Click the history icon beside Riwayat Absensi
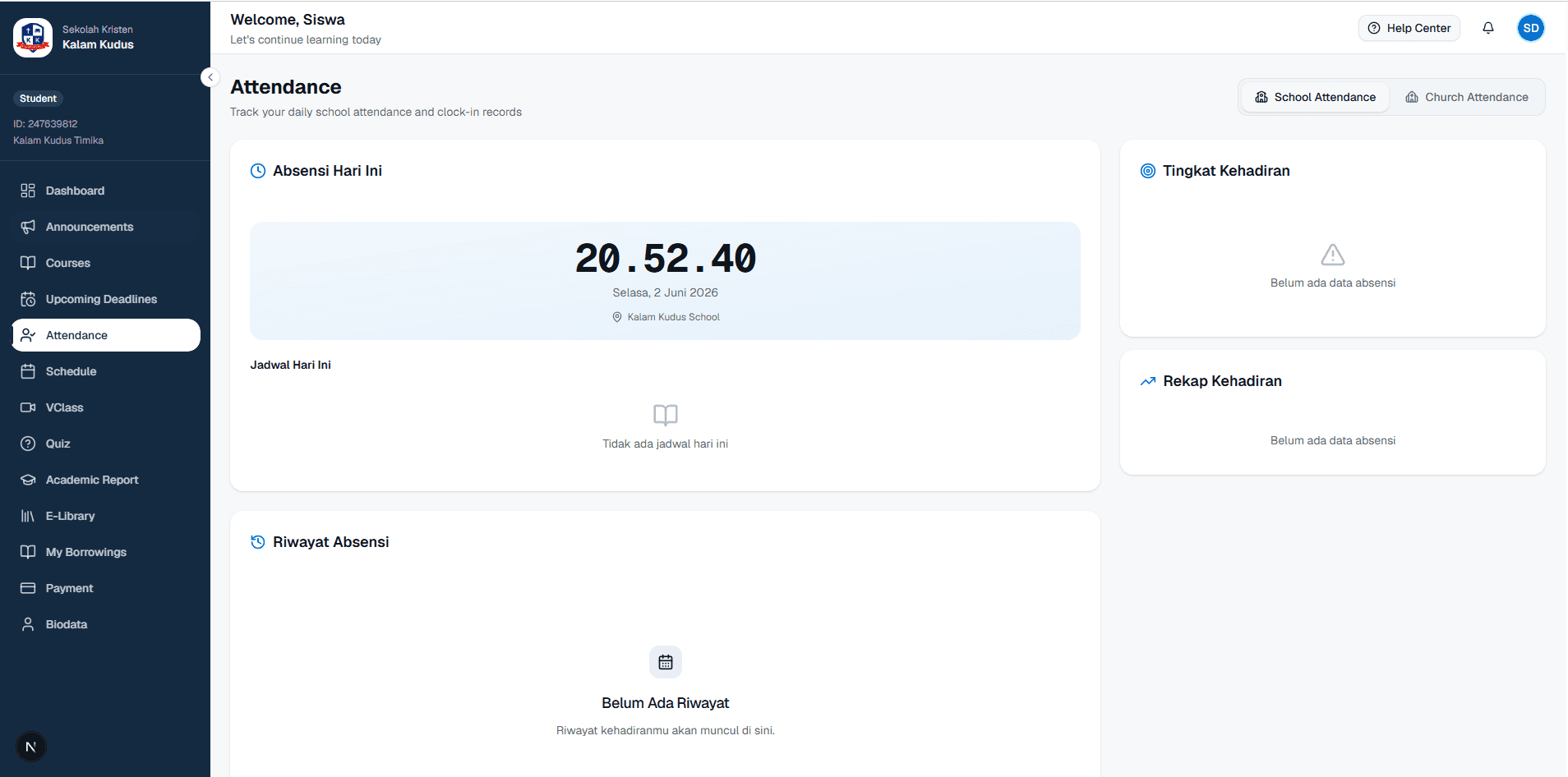Screen dimensions: 1568x777 [258, 542]
